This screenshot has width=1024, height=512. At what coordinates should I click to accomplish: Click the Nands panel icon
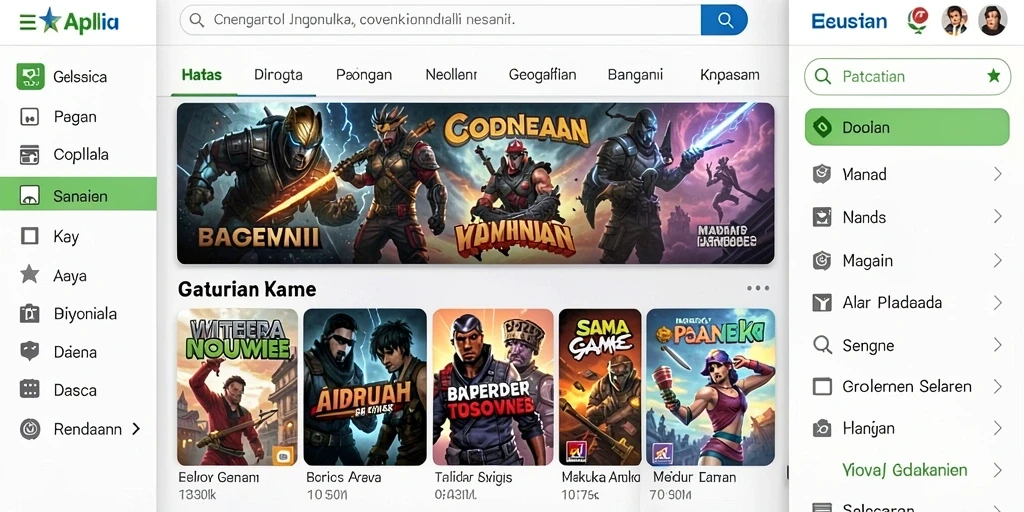point(822,216)
